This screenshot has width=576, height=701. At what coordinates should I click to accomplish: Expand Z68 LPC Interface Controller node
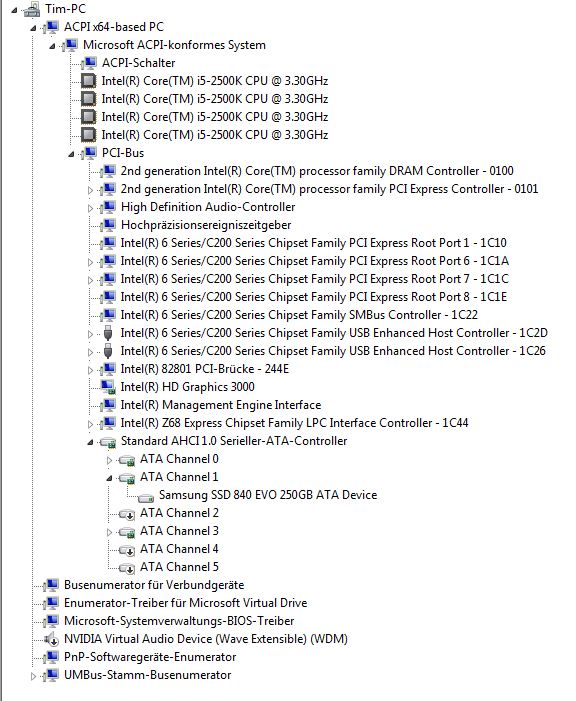click(90, 424)
